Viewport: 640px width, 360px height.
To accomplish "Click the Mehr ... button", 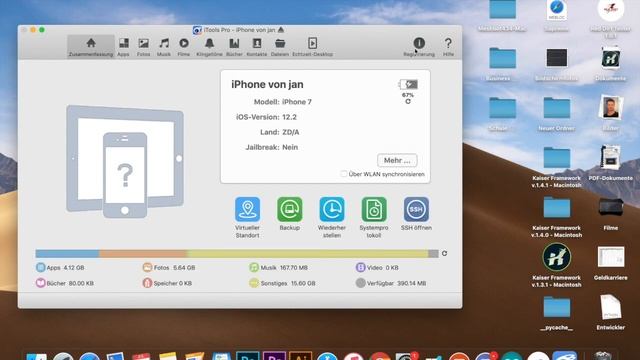I will (x=397, y=160).
